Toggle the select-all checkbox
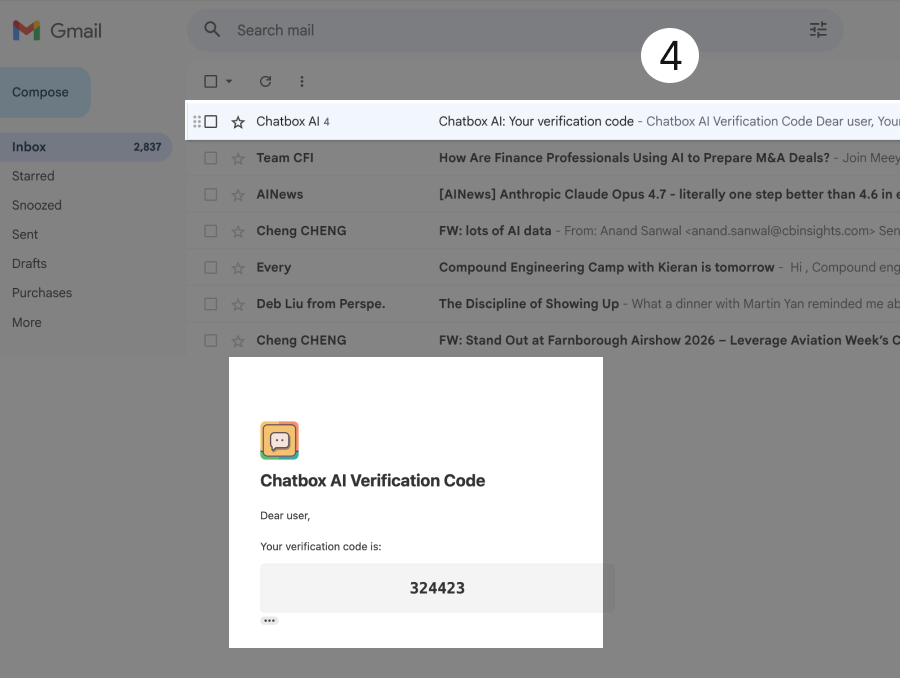900x678 pixels. (211, 82)
